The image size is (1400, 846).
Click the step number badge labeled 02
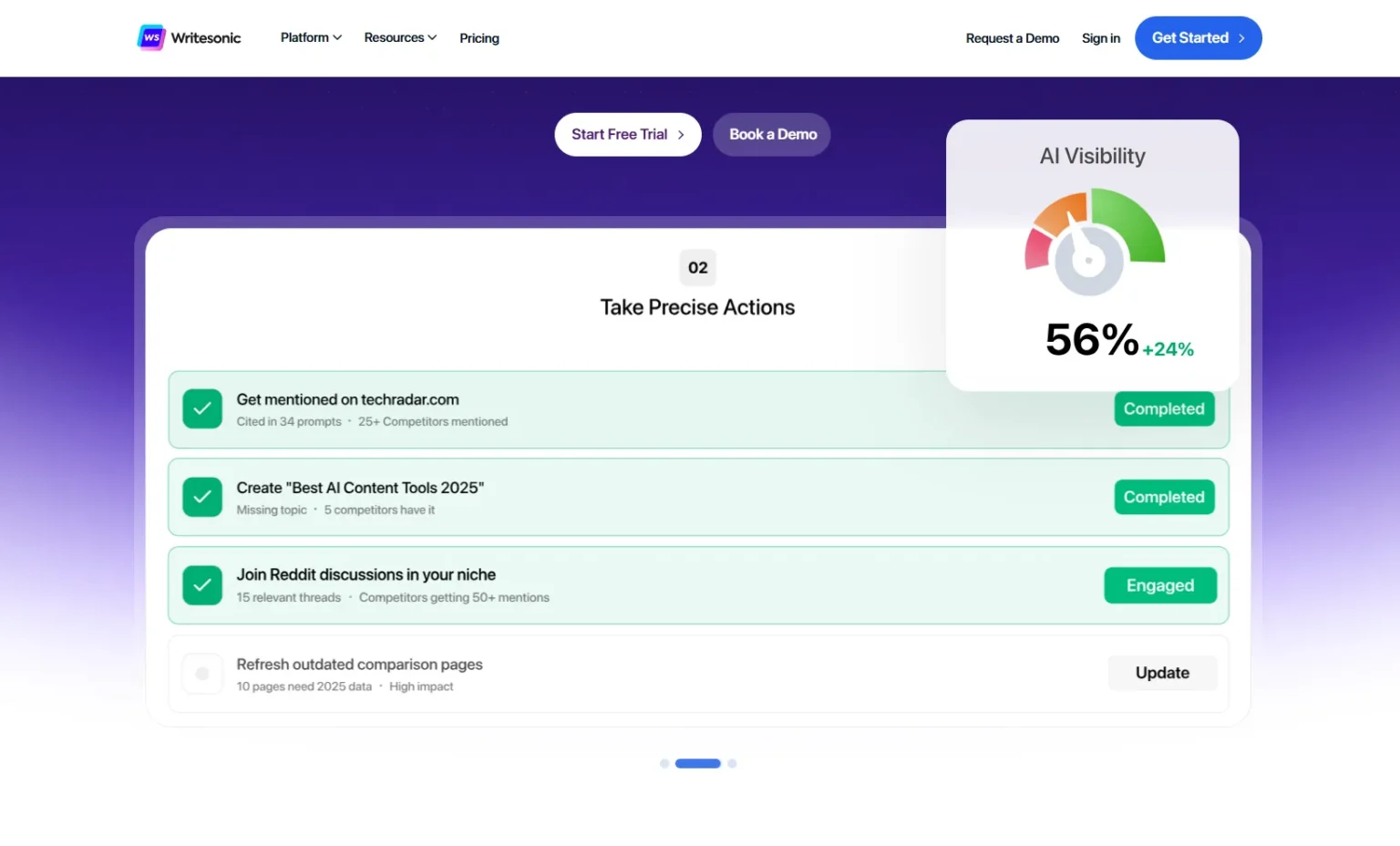[x=697, y=267]
